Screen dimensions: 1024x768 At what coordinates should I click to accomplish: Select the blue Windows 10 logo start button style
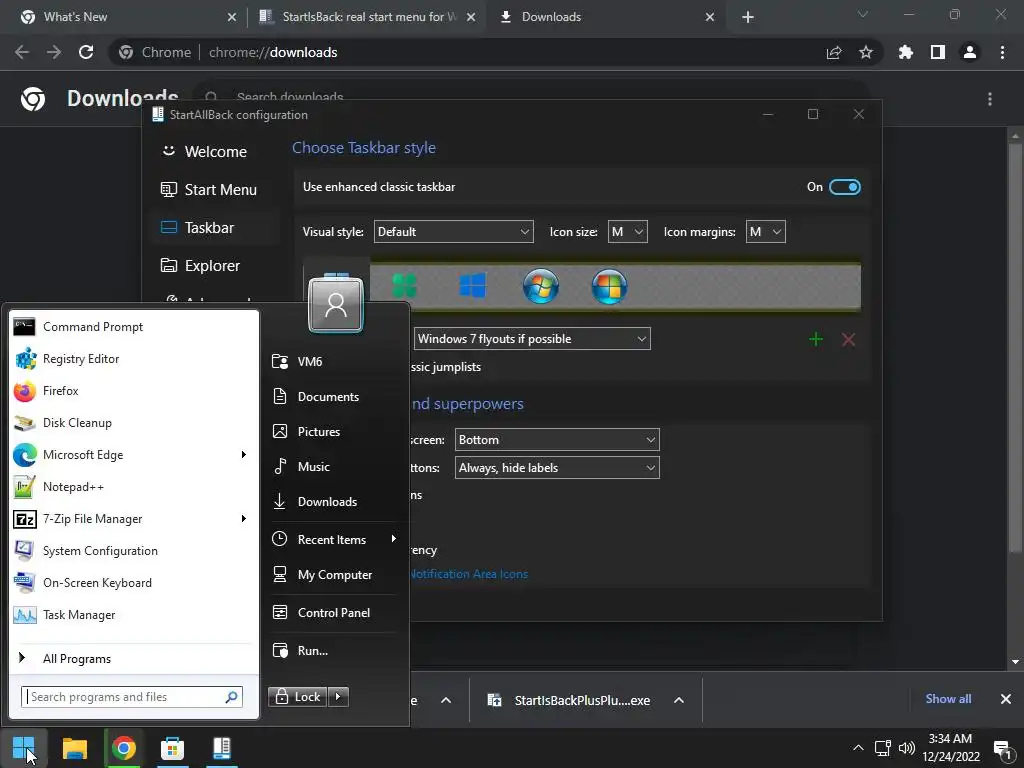pyautogui.click(x=473, y=286)
